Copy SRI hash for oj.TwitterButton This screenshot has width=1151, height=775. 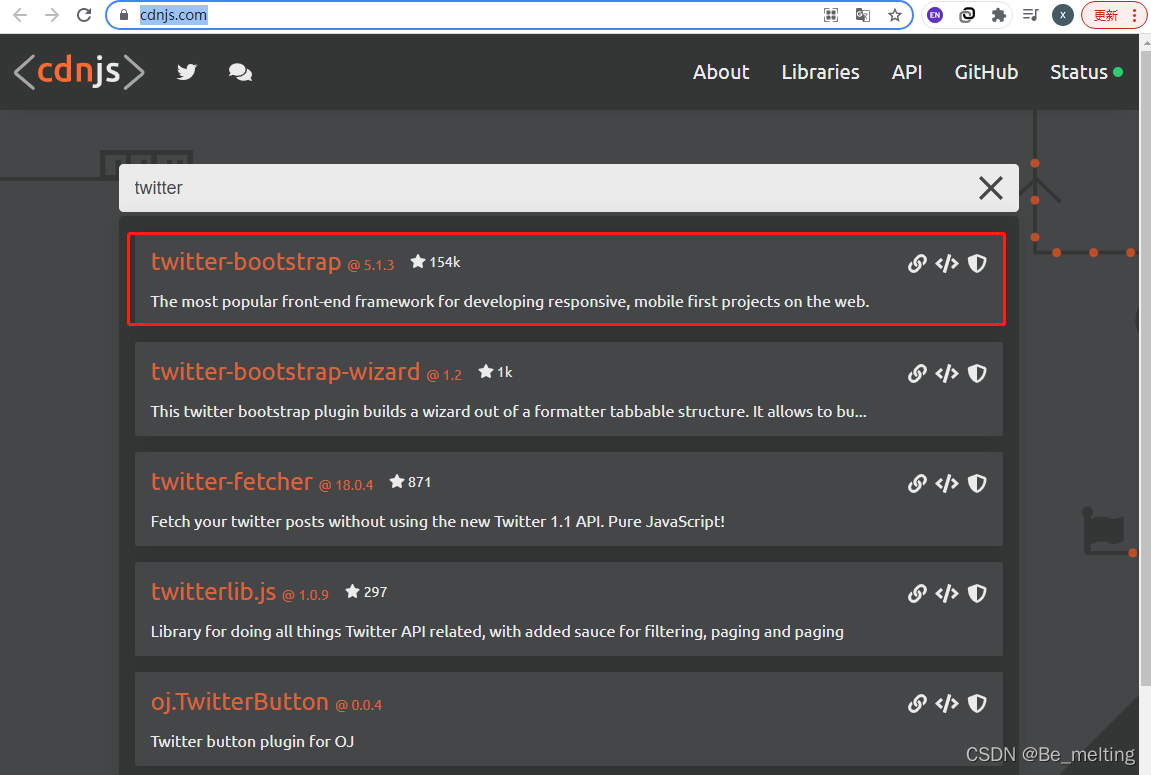coord(977,704)
